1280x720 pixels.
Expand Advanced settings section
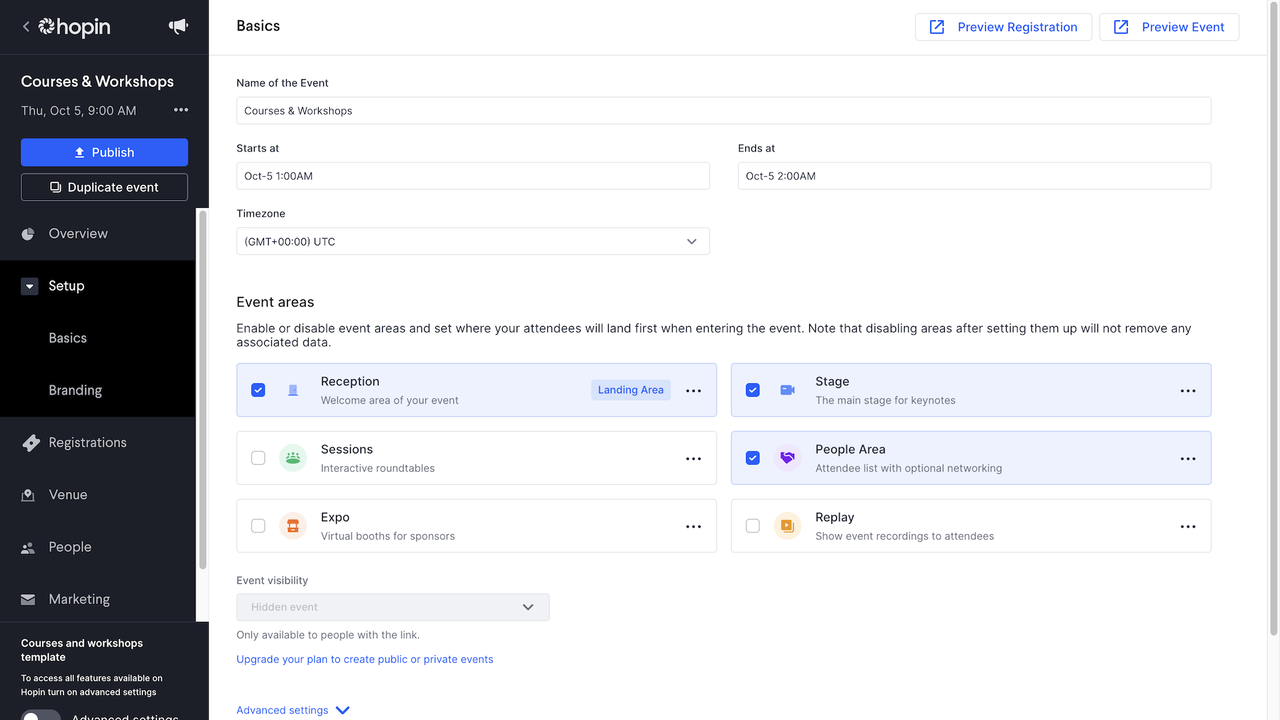(292, 710)
